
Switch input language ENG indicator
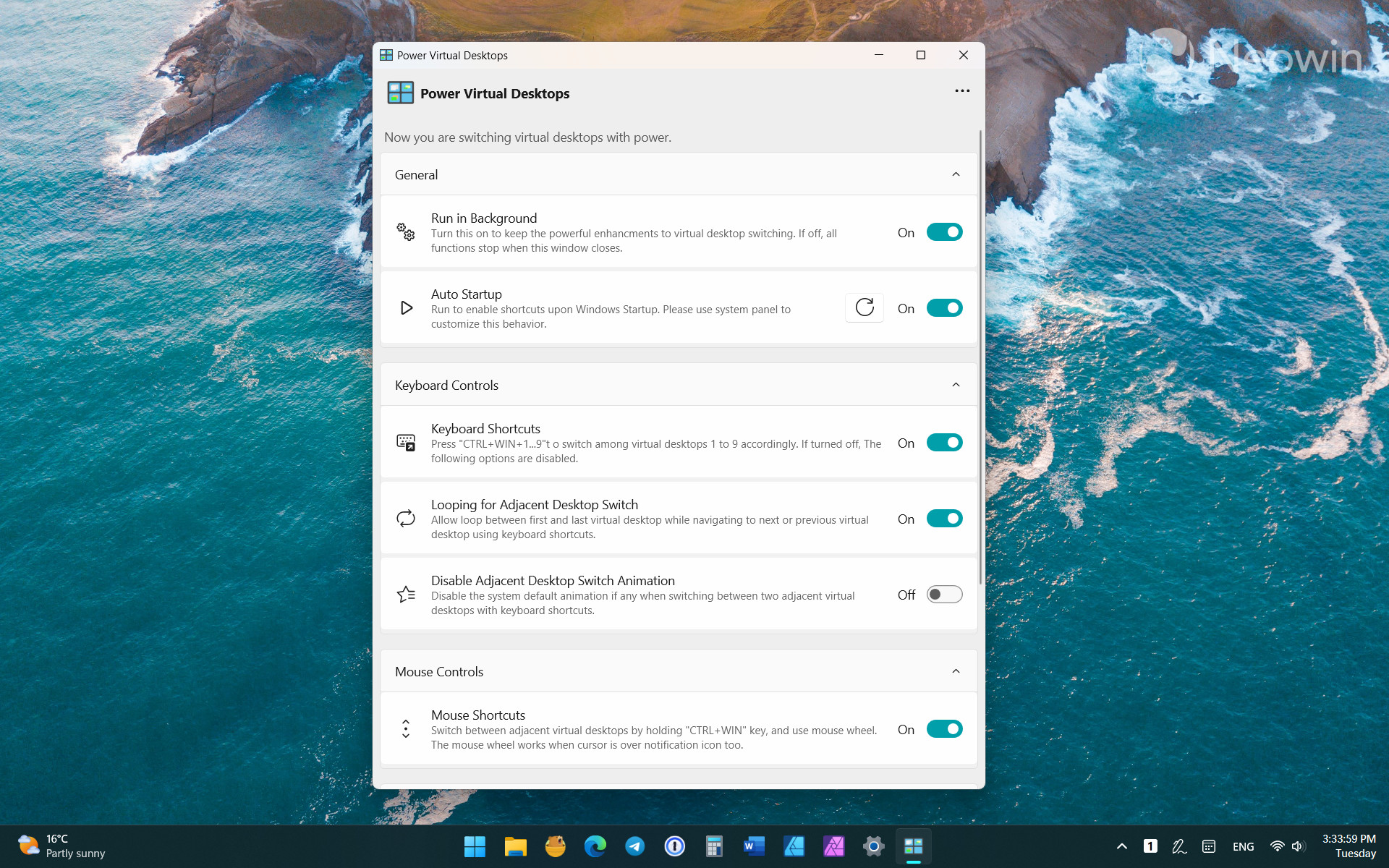(1243, 846)
